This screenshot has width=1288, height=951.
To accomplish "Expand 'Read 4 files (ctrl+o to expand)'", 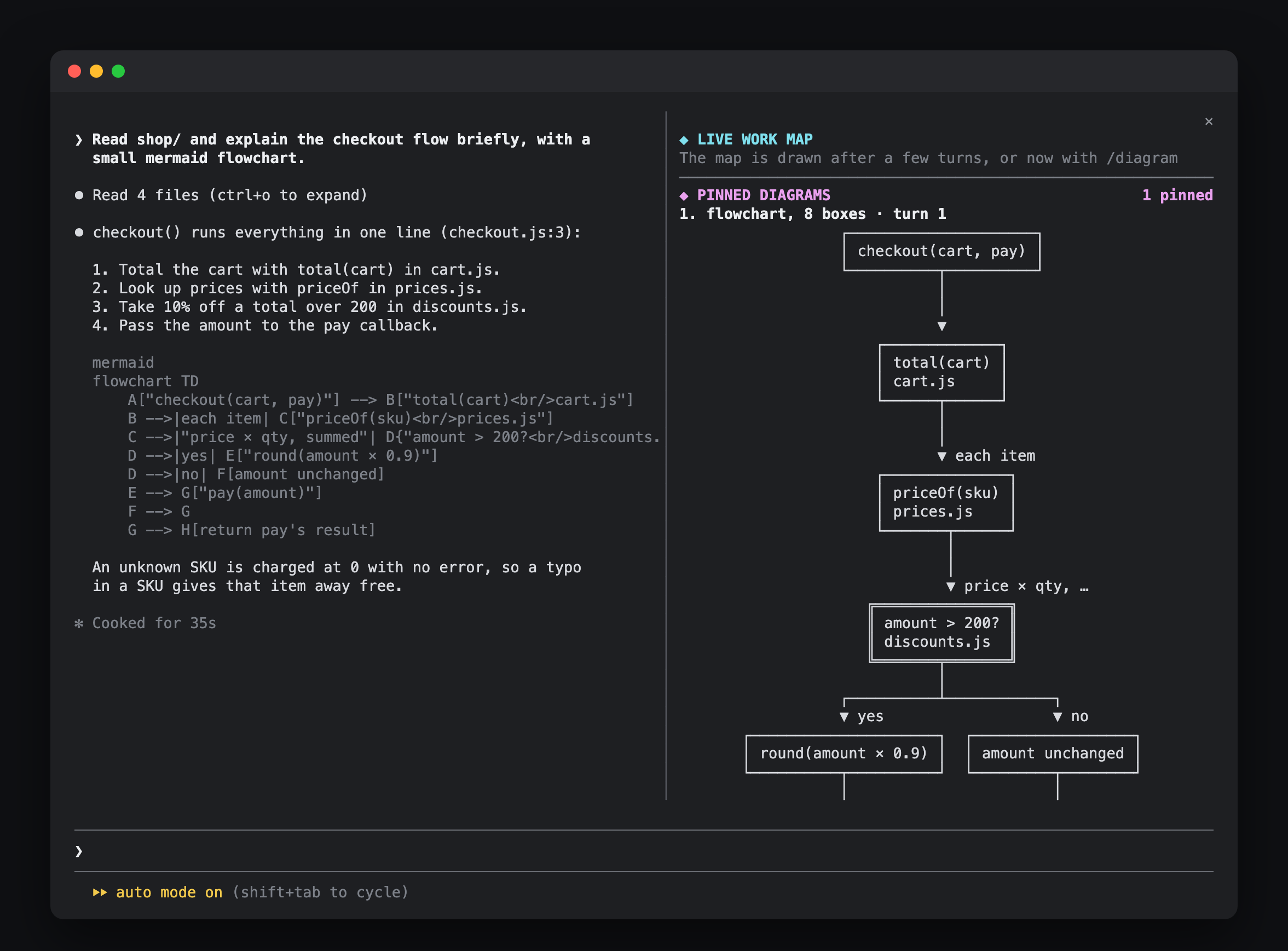I will coord(230,195).
